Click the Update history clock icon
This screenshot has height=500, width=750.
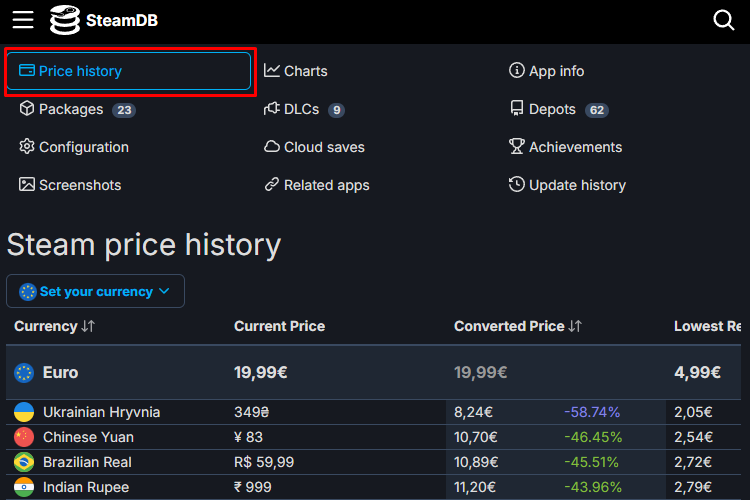pos(517,184)
